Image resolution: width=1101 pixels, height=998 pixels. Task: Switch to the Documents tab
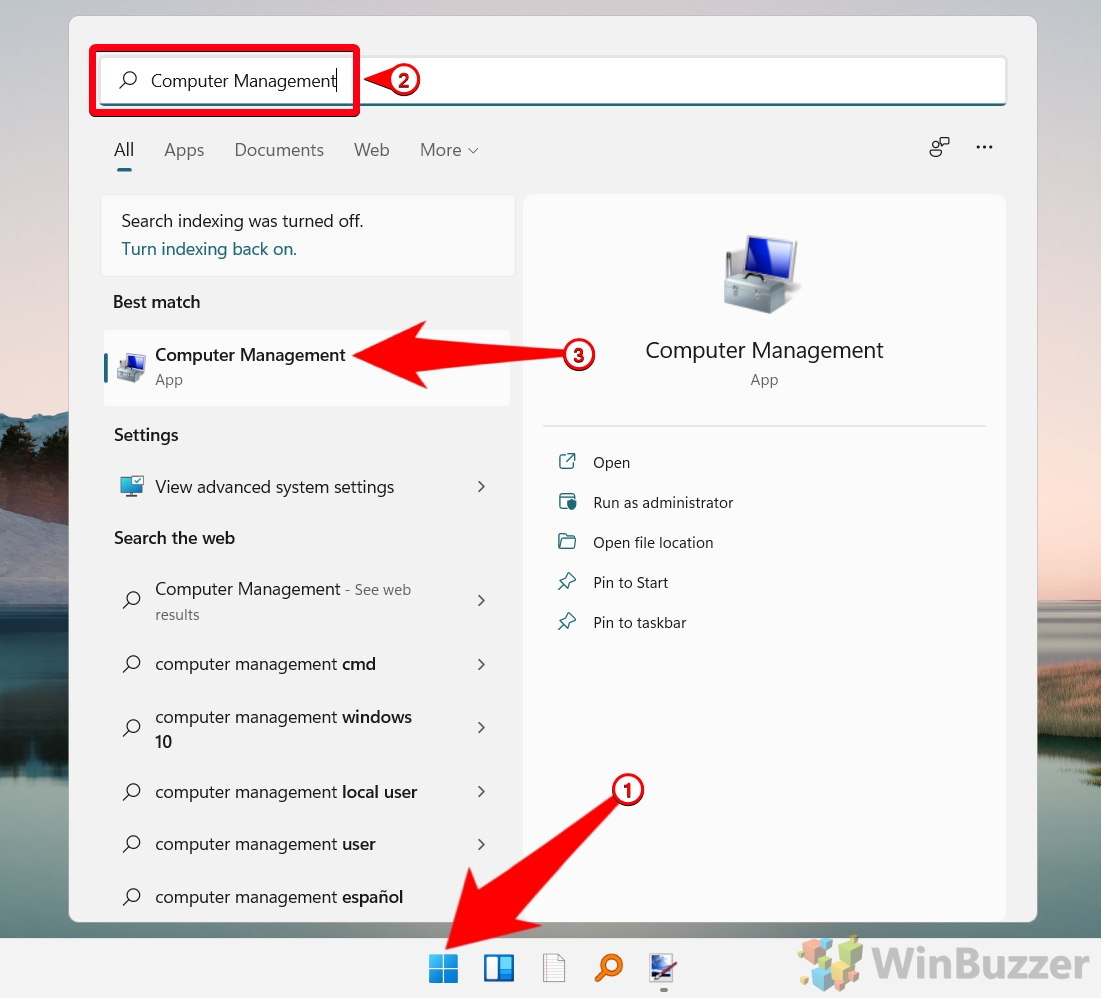279,150
